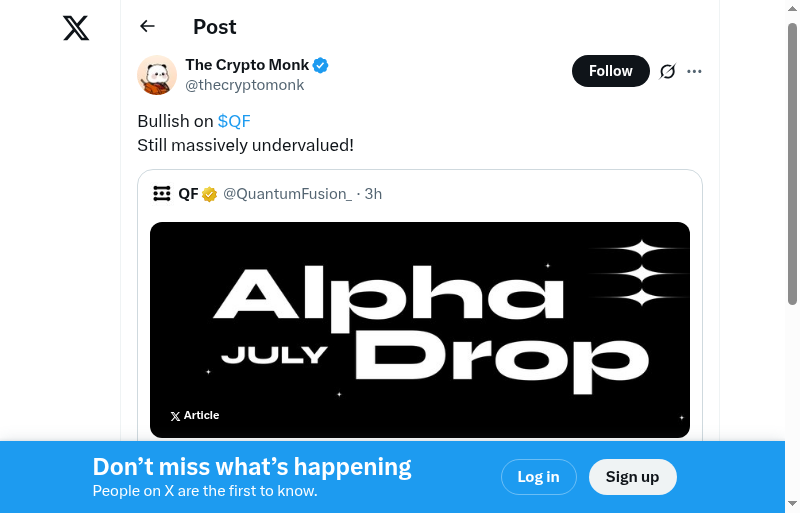Open Grok actions icon beside Follow
The image size is (800, 513).
coord(668,71)
